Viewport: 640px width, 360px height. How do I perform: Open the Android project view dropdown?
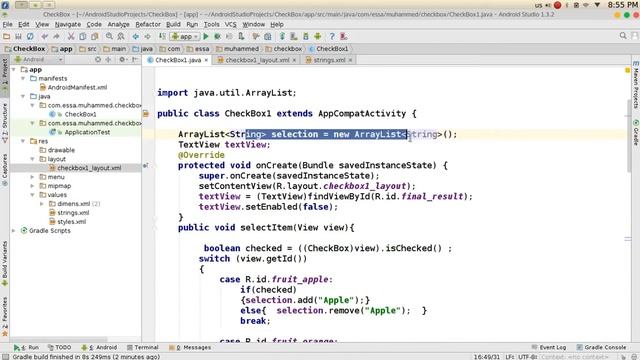click(x=39, y=60)
